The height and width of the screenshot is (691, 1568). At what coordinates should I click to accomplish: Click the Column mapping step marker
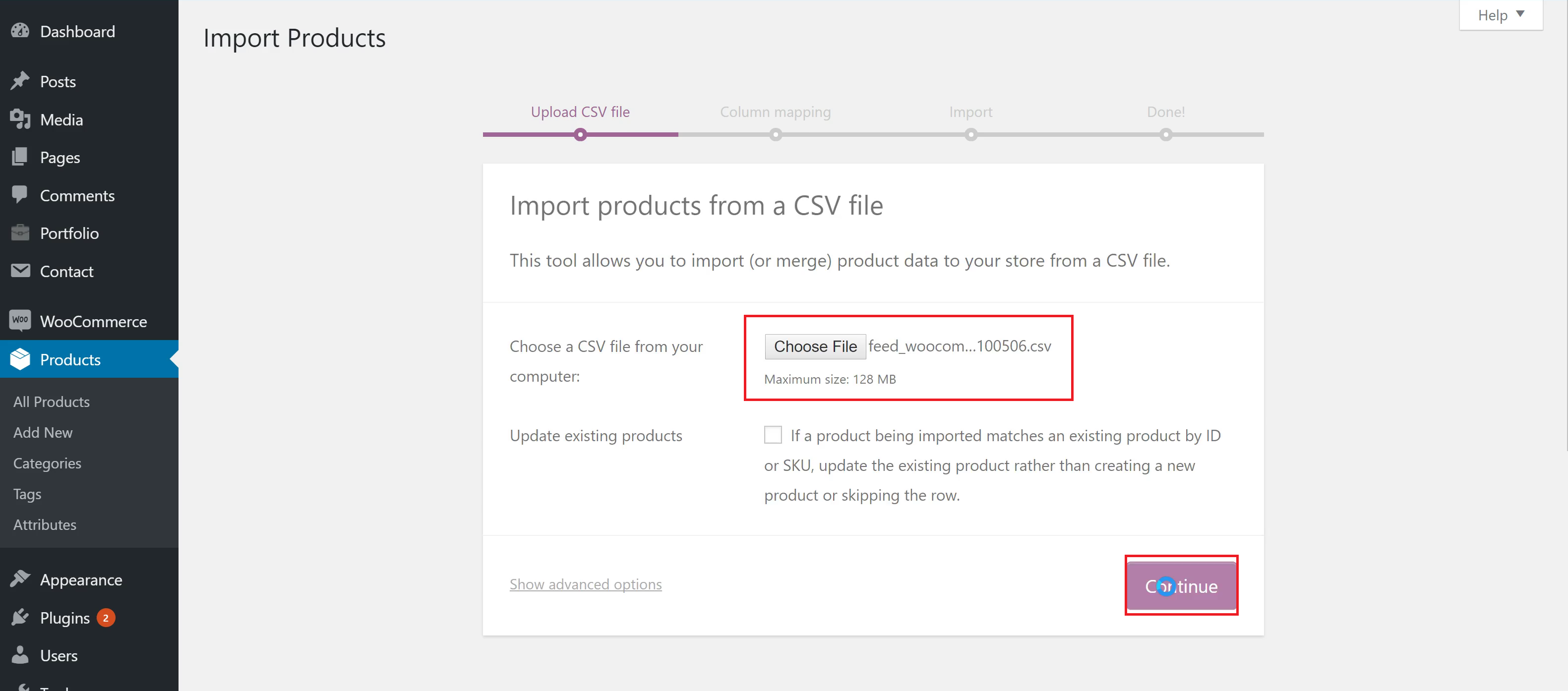[776, 134]
